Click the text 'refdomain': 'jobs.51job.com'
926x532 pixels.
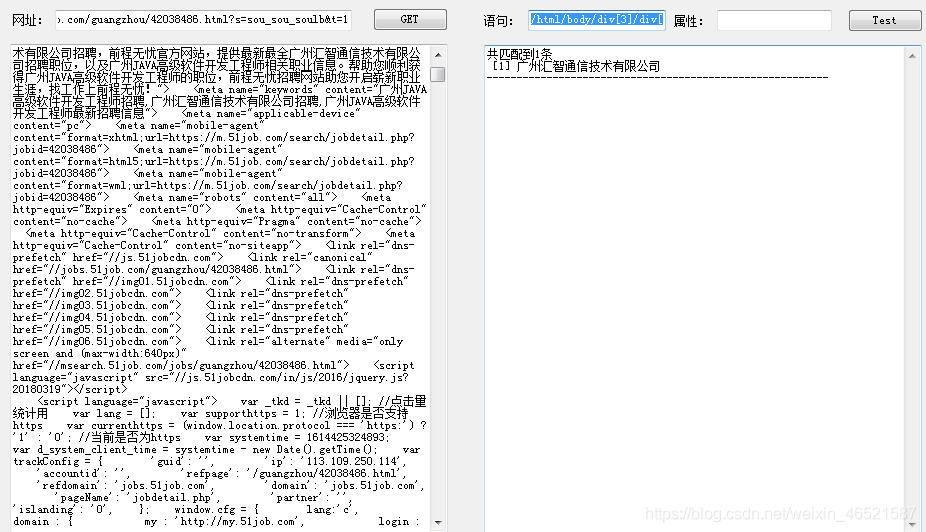[x=126, y=485]
